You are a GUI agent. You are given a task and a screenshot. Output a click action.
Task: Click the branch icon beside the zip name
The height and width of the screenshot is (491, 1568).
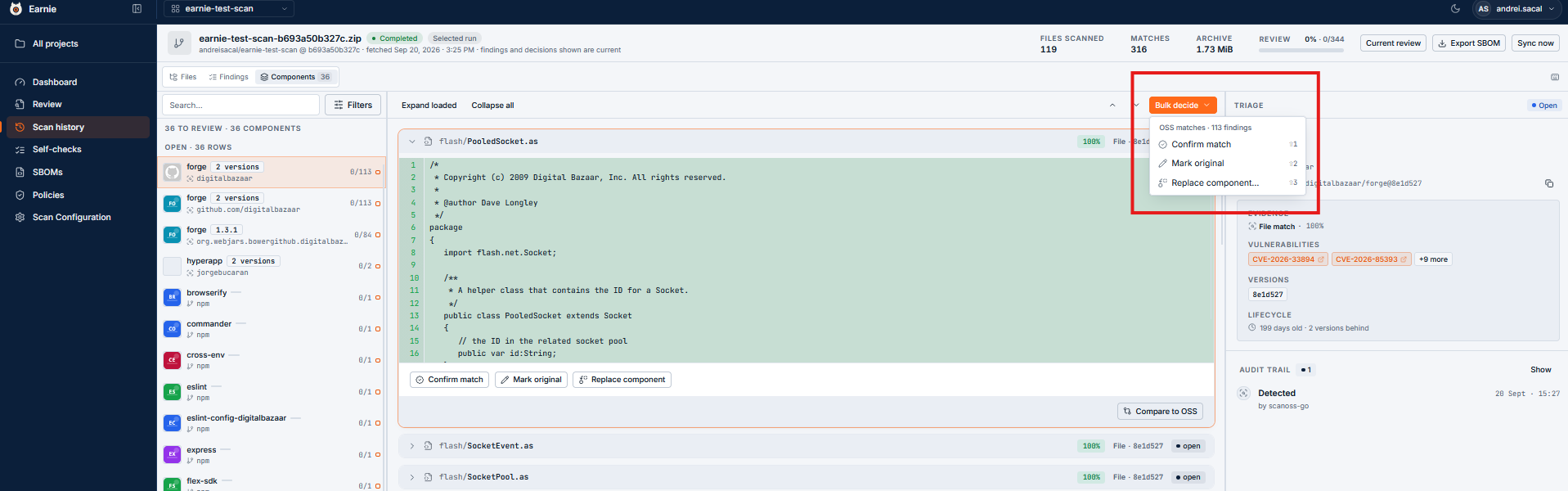179,43
